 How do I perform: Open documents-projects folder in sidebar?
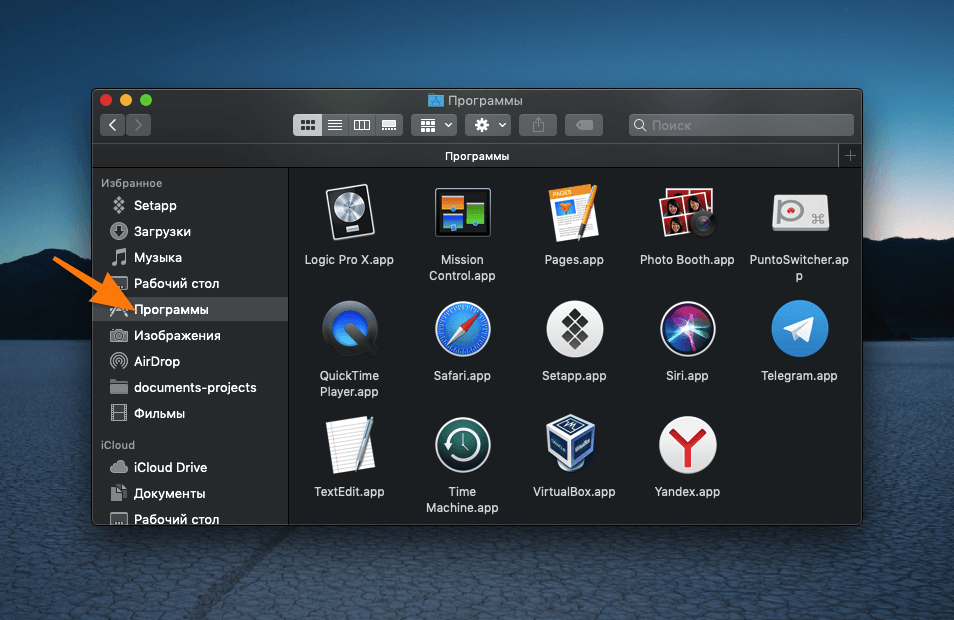pyautogui.click(x=190, y=388)
